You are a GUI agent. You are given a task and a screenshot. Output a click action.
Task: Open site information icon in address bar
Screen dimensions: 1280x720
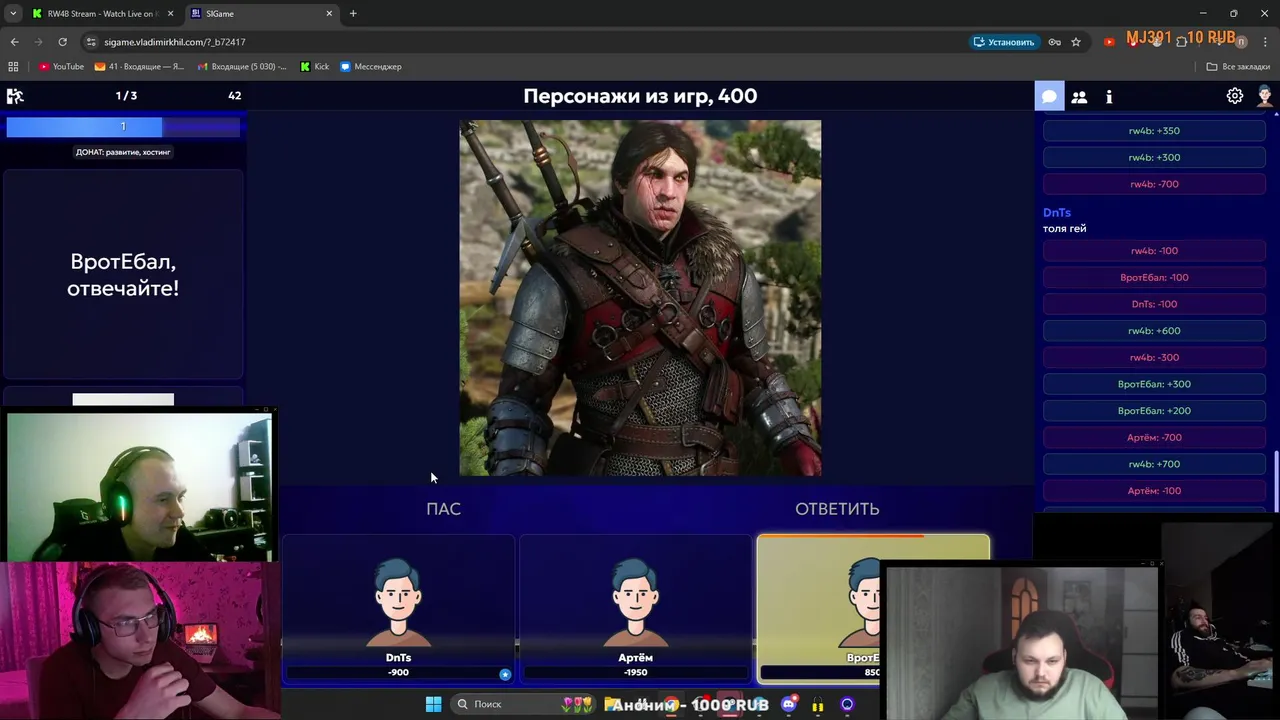pyautogui.click(x=91, y=42)
